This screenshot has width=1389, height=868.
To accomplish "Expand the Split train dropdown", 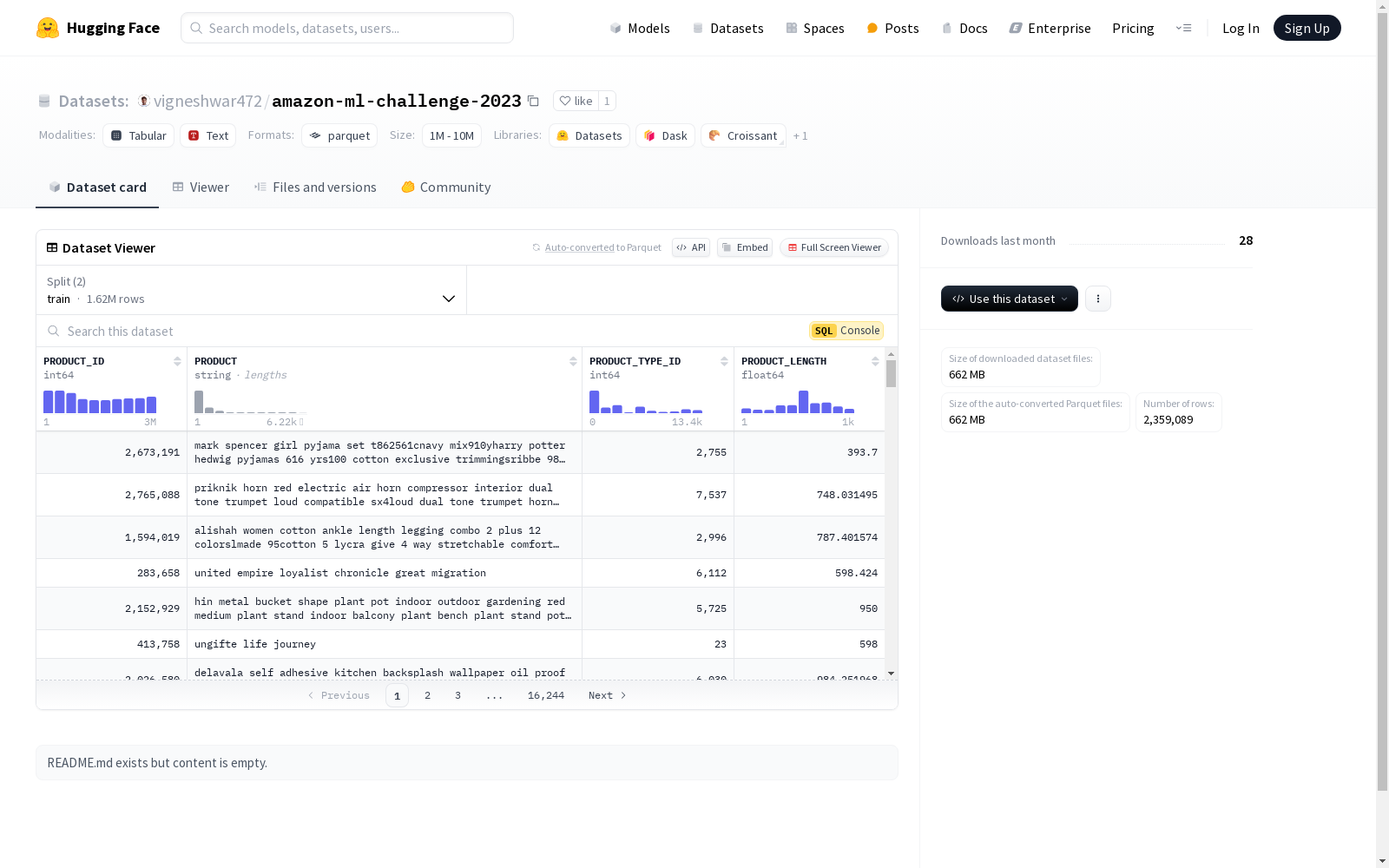I will pyautogui.click(x=251, y=290).
